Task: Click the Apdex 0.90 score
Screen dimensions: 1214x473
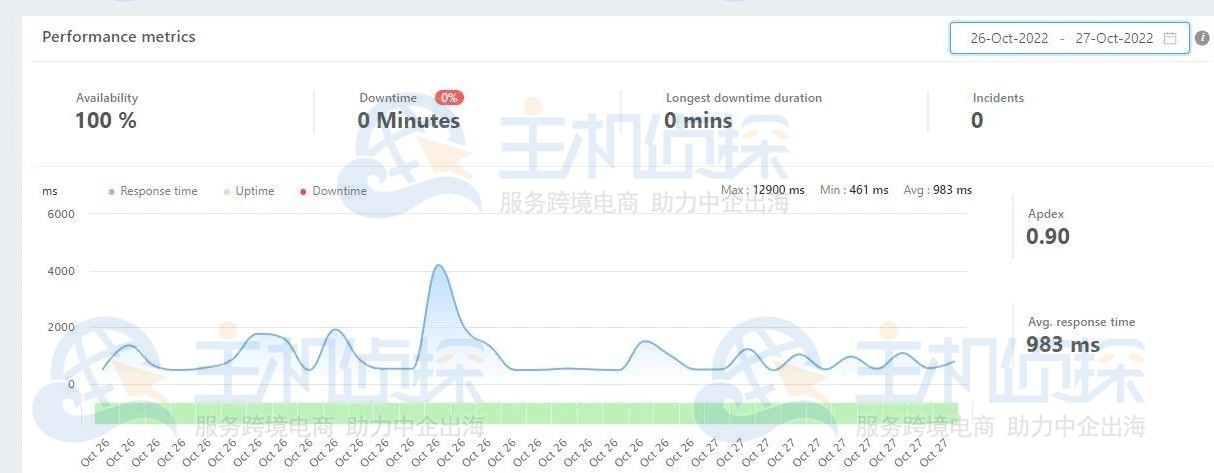Action: coord(1048,237)
